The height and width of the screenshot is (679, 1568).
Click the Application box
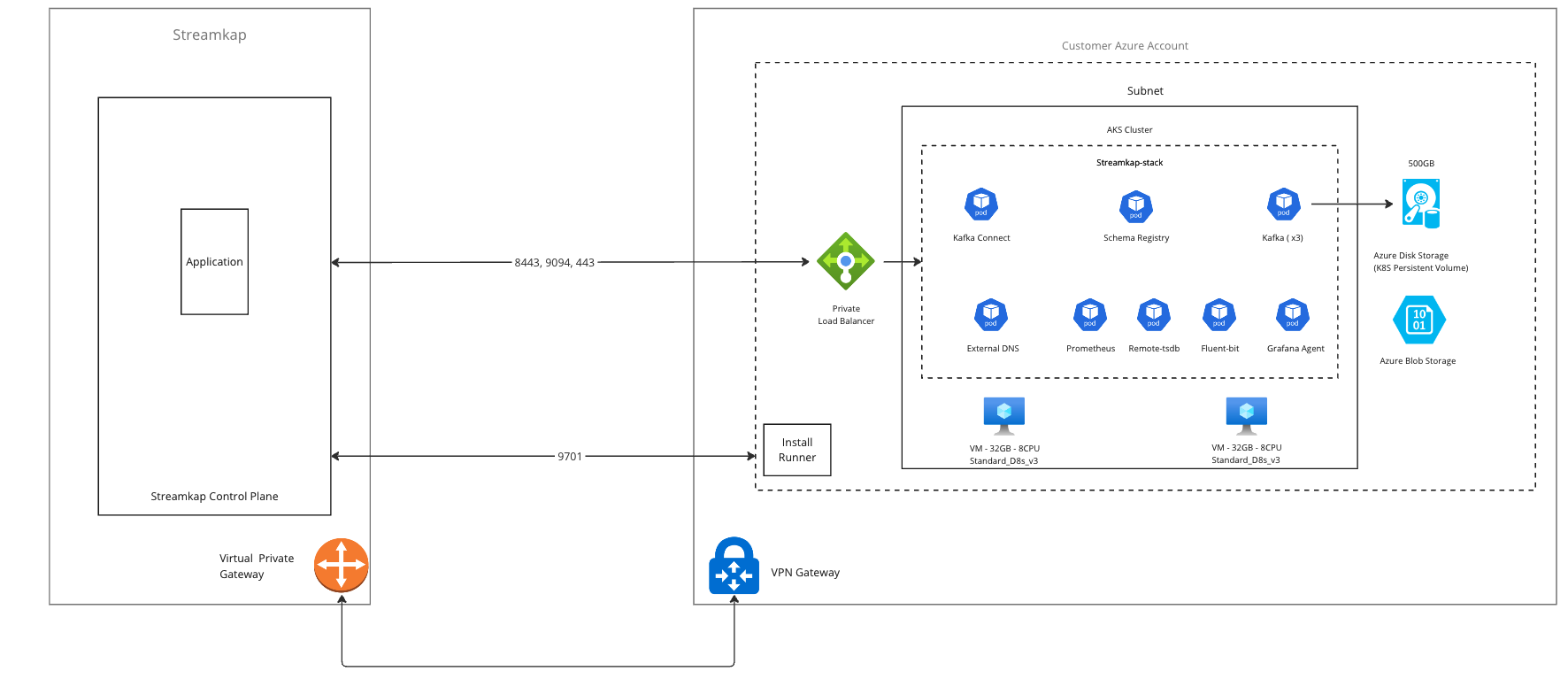(214, 262)
